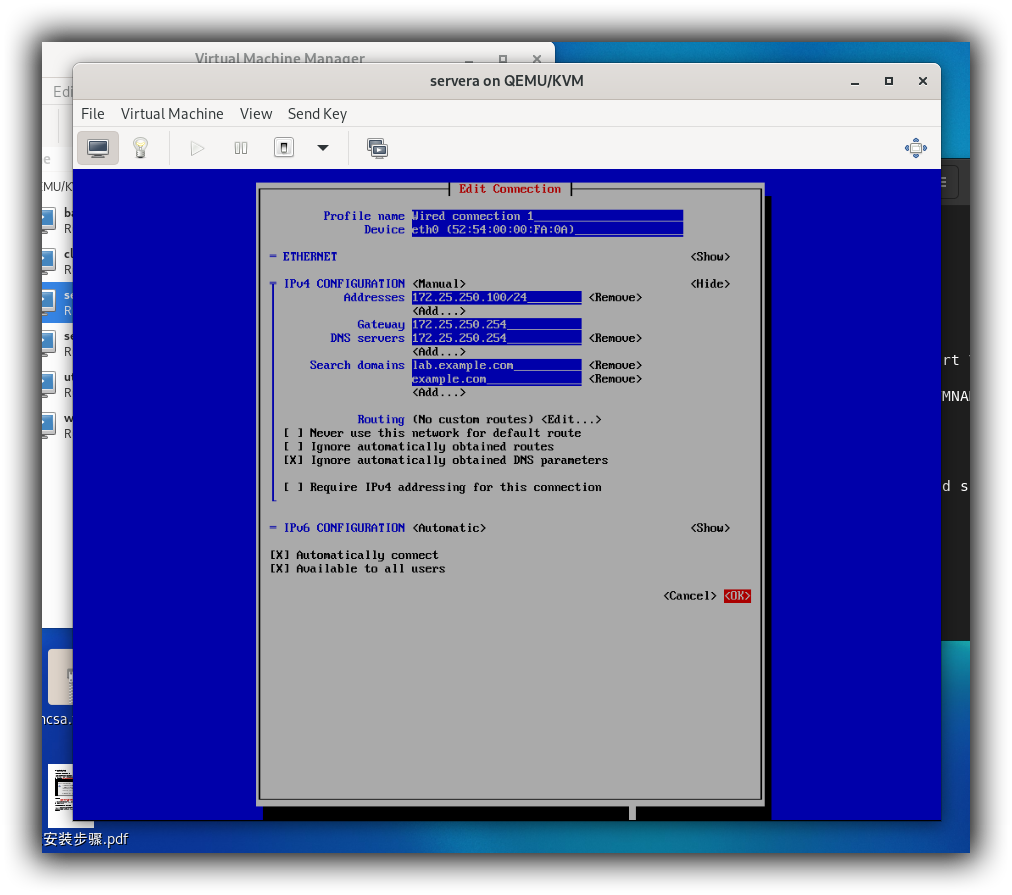This screenshot has height=895, width=1012.
Task: Expand the ETHERNET section with Show
Action: click(x=710, y=257)
